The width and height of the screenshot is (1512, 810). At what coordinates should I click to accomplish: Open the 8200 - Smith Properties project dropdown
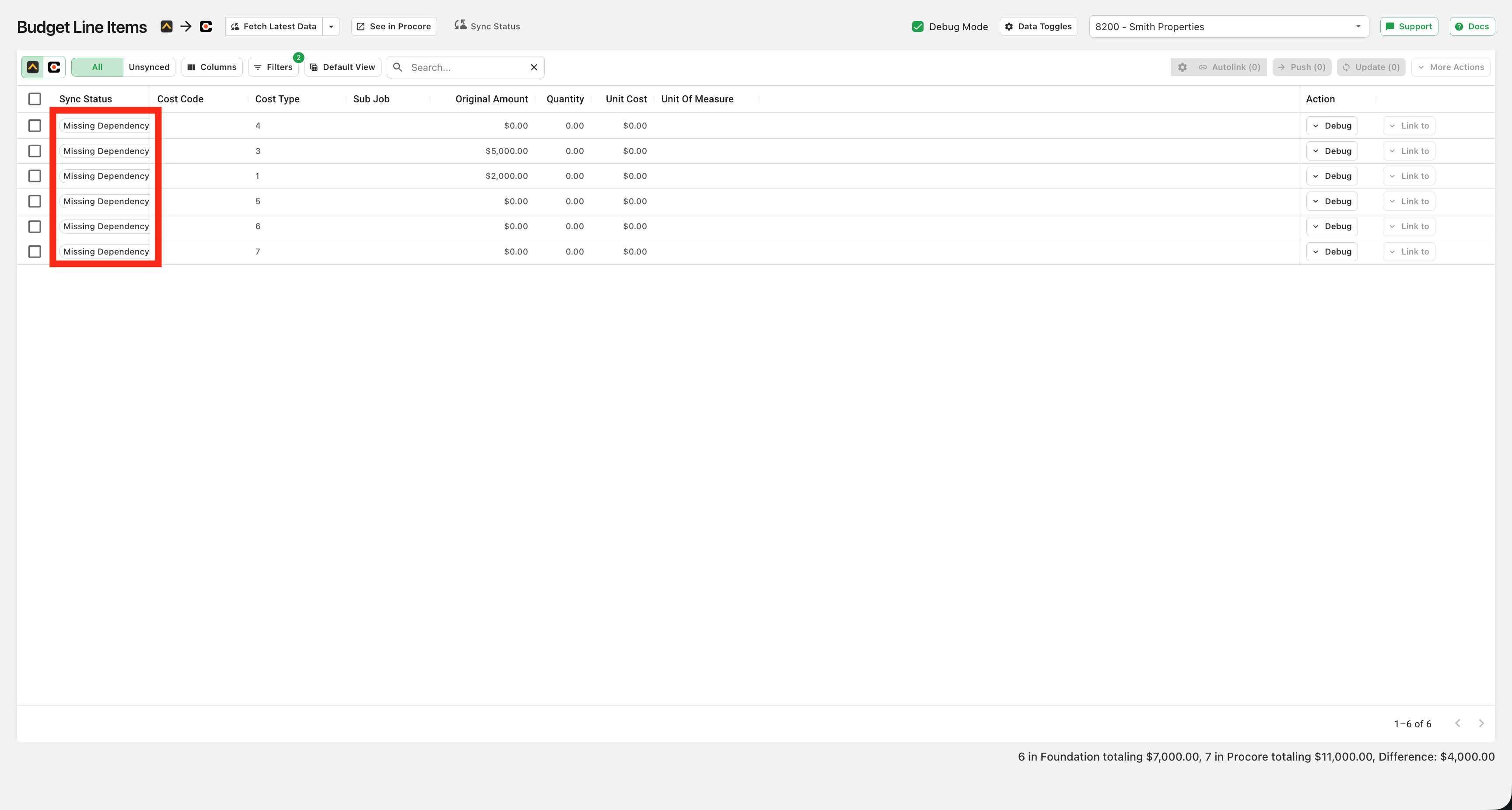pos(1228,26)
